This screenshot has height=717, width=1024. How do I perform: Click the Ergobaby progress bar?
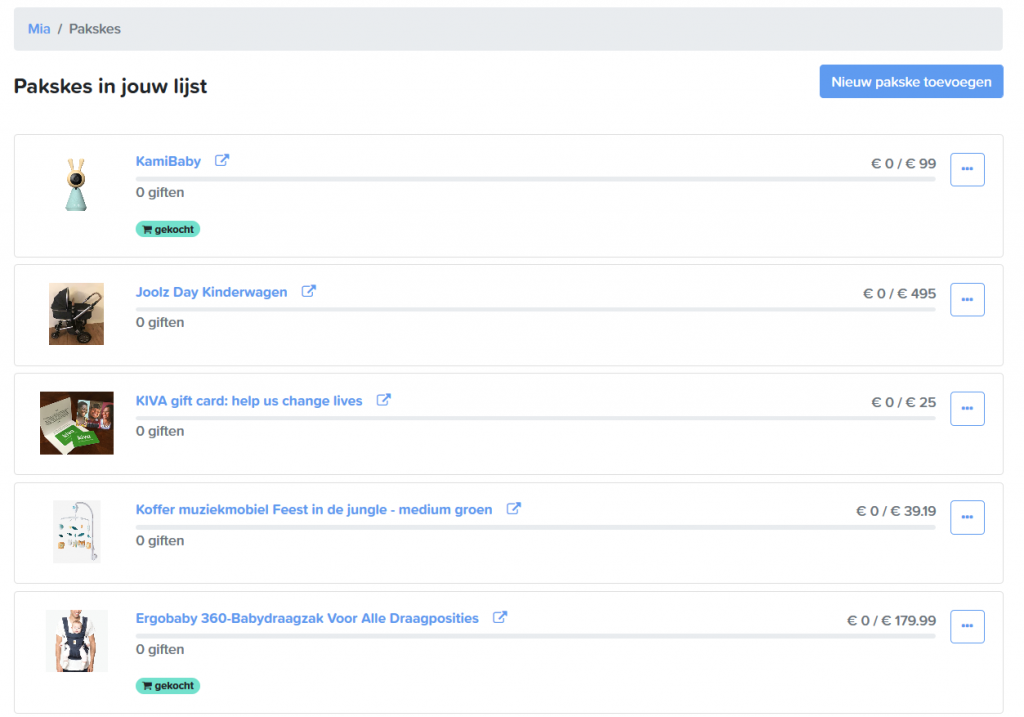(x=536, y=636)
